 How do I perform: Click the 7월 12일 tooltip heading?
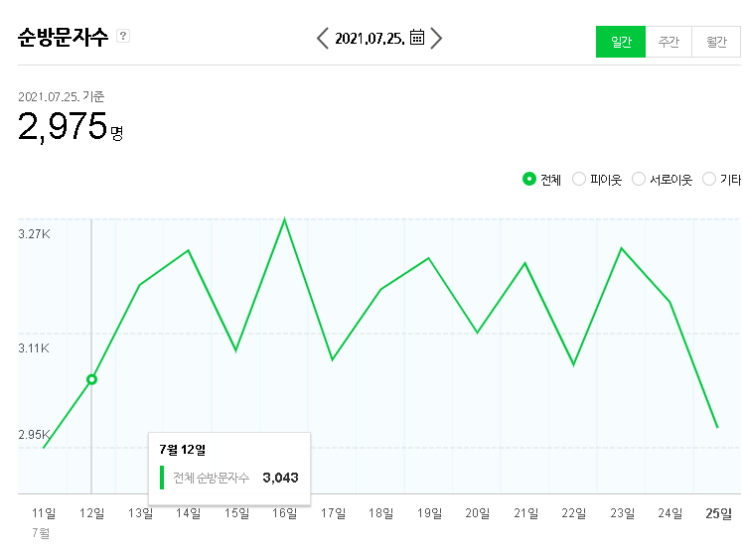182,449
